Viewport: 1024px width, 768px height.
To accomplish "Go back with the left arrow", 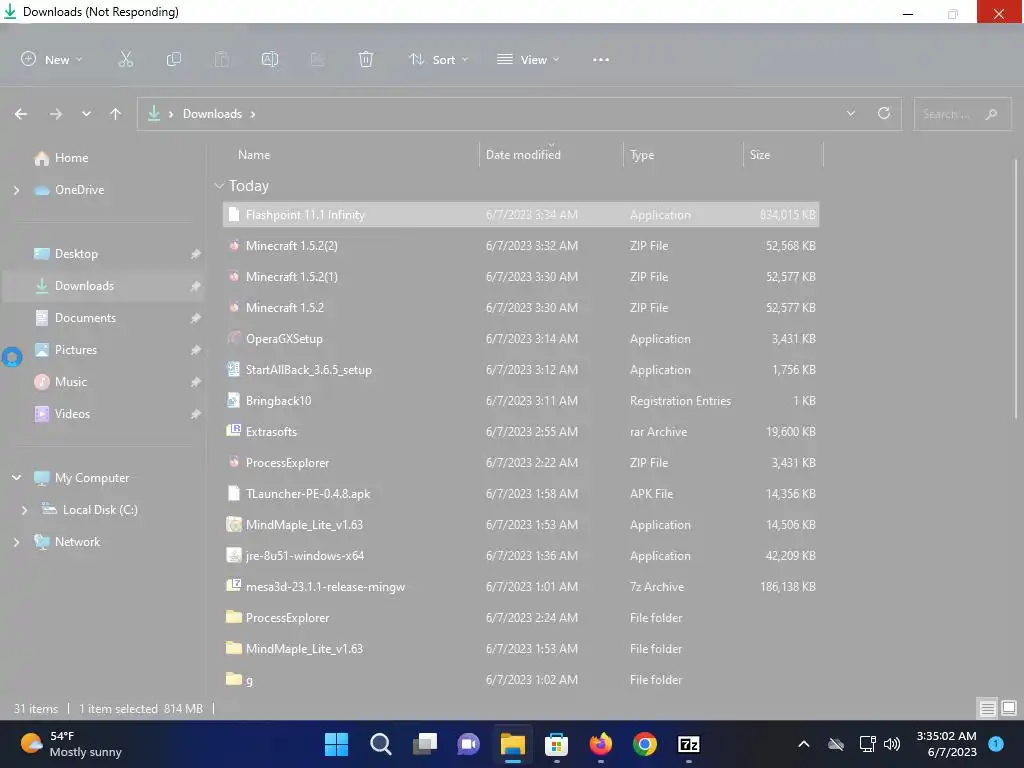I will tap(21, 114).
